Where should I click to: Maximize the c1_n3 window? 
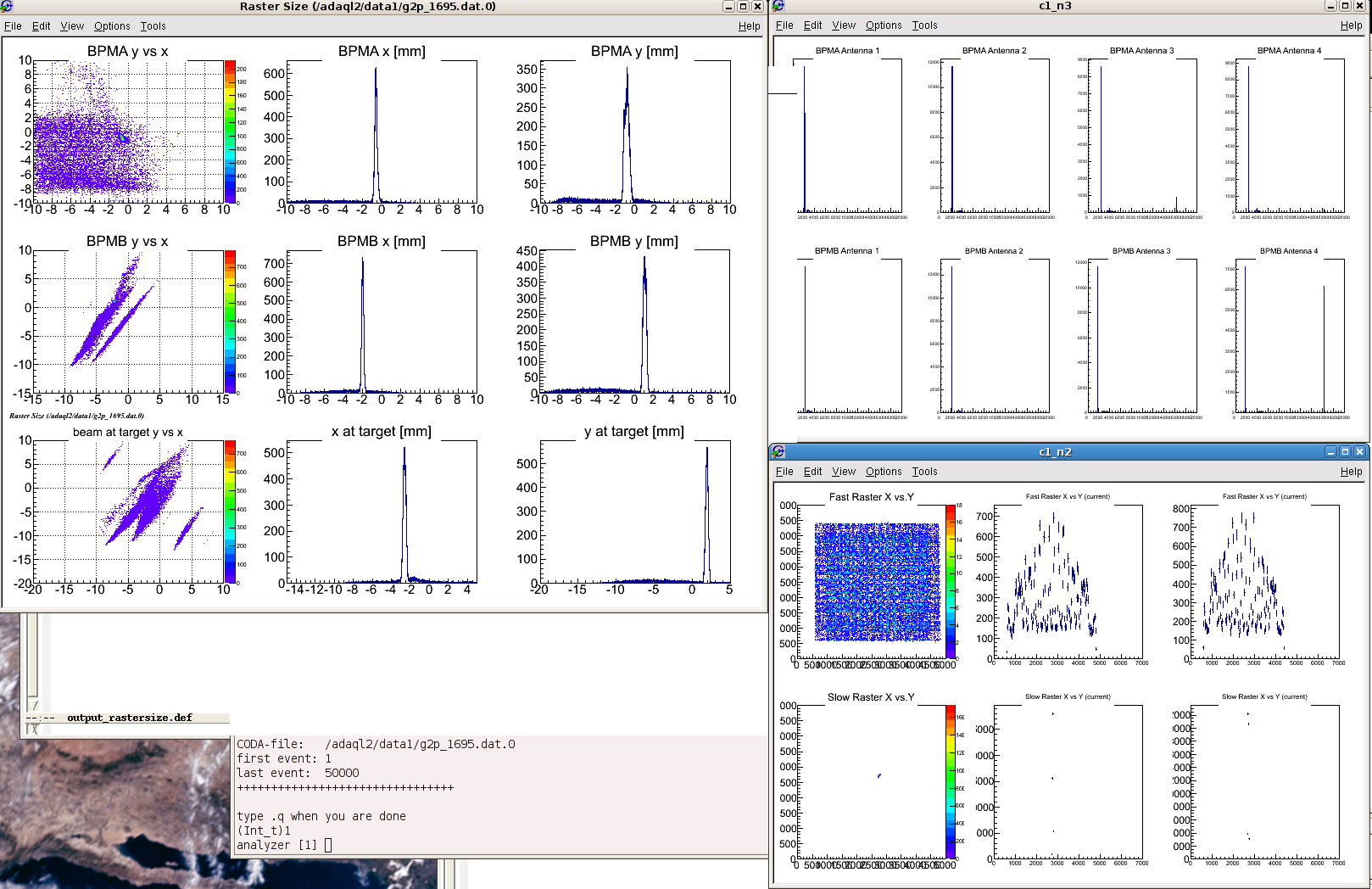(x=1345, y=6)
